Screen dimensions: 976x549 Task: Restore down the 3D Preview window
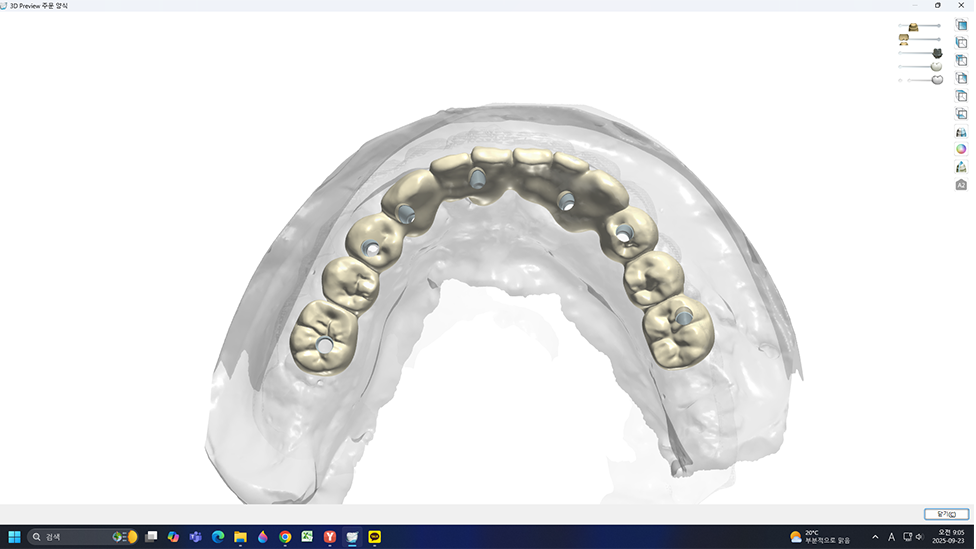point(938,5)
